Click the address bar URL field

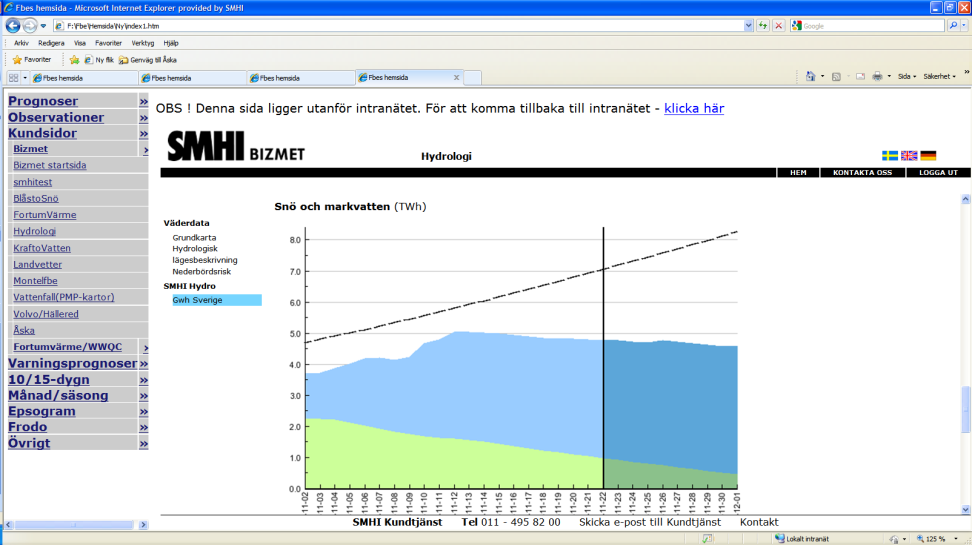pyautogui.click(x=400, y=26)
